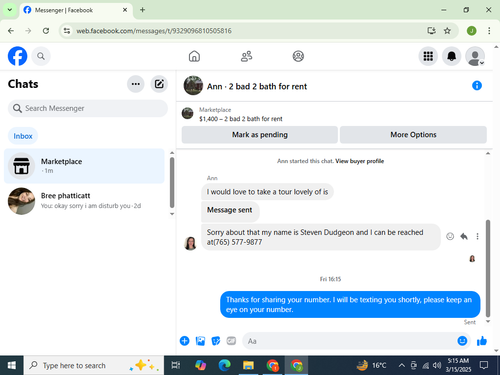Select the Inbox tab

(23, 136)
